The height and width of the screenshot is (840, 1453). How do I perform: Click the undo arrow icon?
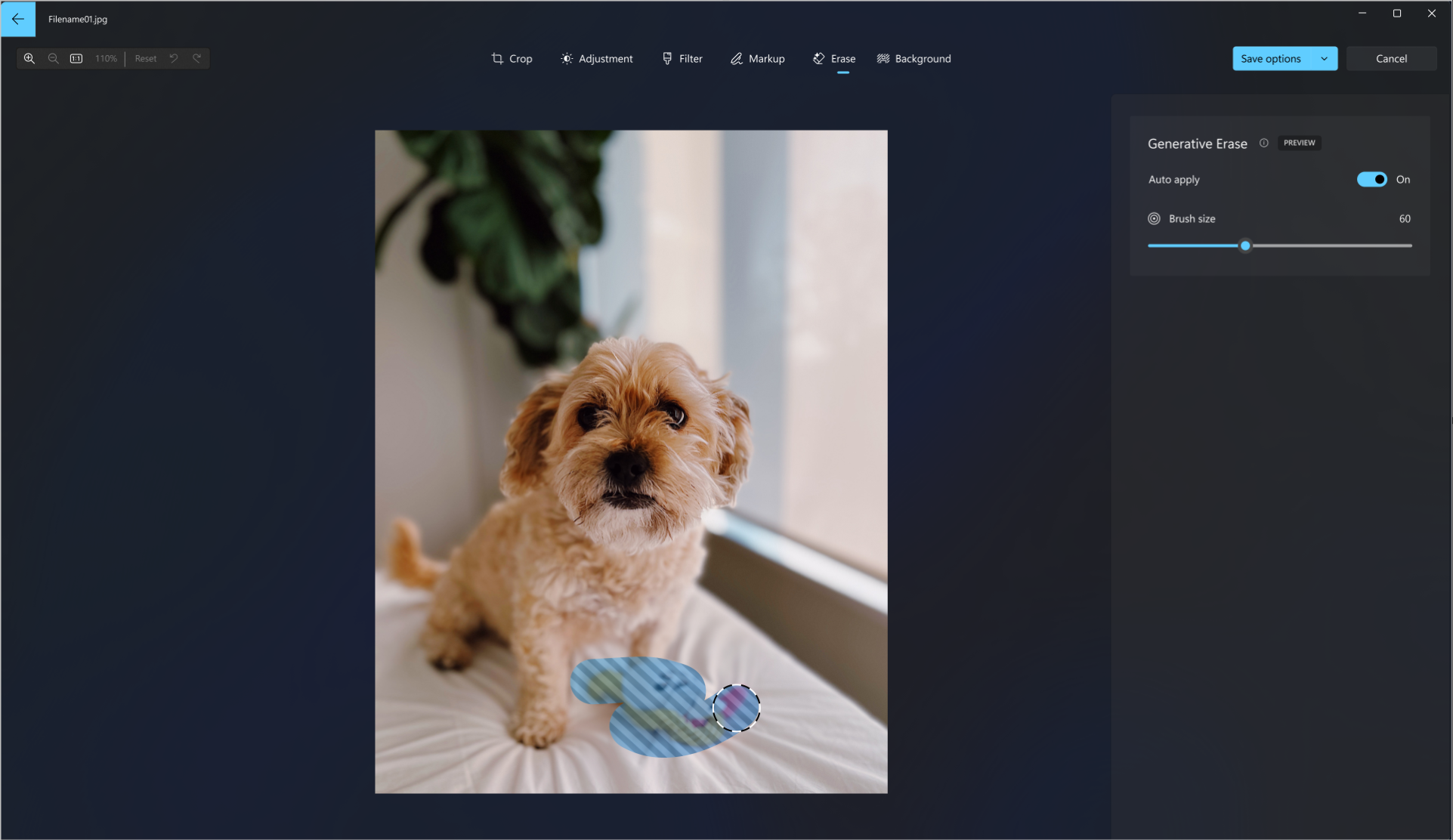point(175,58)
